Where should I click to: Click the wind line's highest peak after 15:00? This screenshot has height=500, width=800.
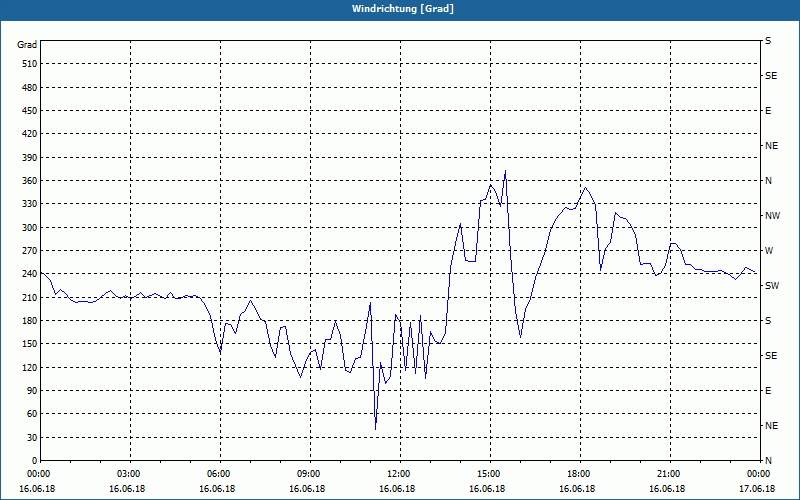coord(505,171)
